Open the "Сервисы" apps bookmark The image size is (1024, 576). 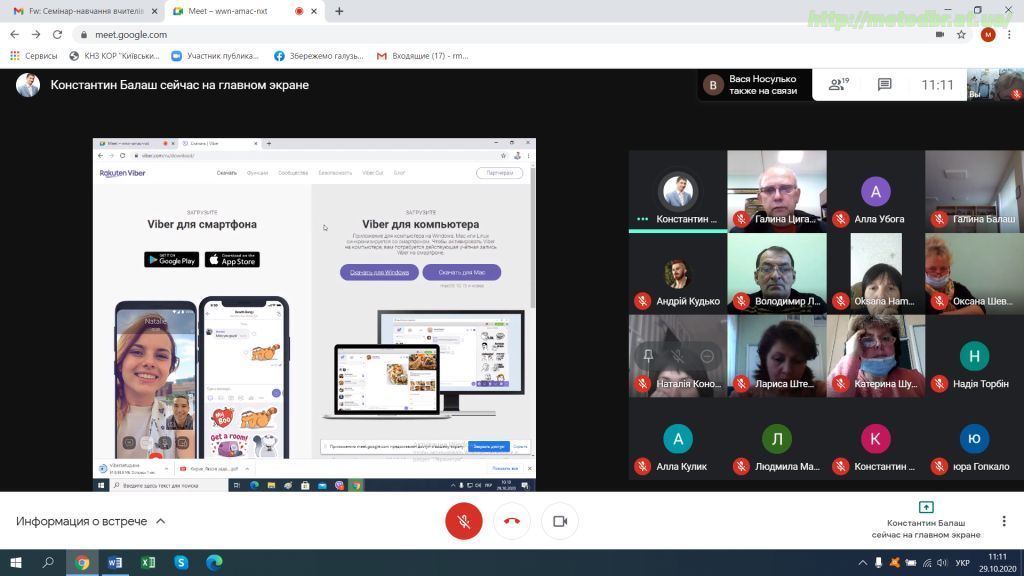click(x=34, y=56)
